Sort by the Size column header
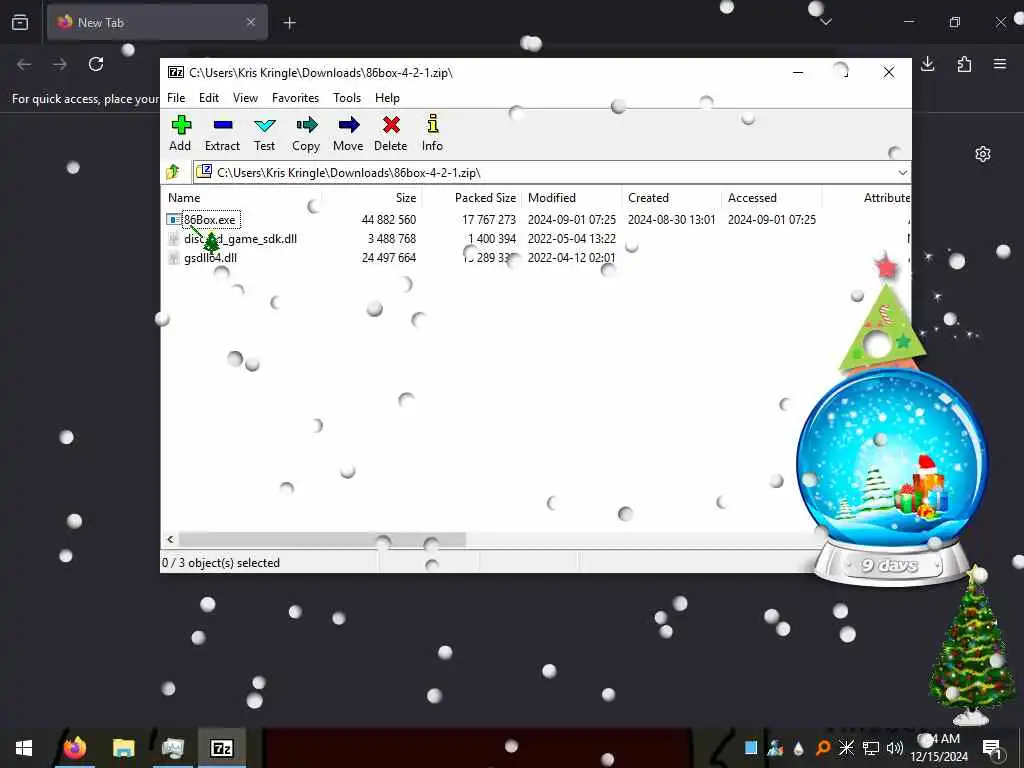Image resolution: width=1024 pixels, height=768 pixels. point(405,198)
